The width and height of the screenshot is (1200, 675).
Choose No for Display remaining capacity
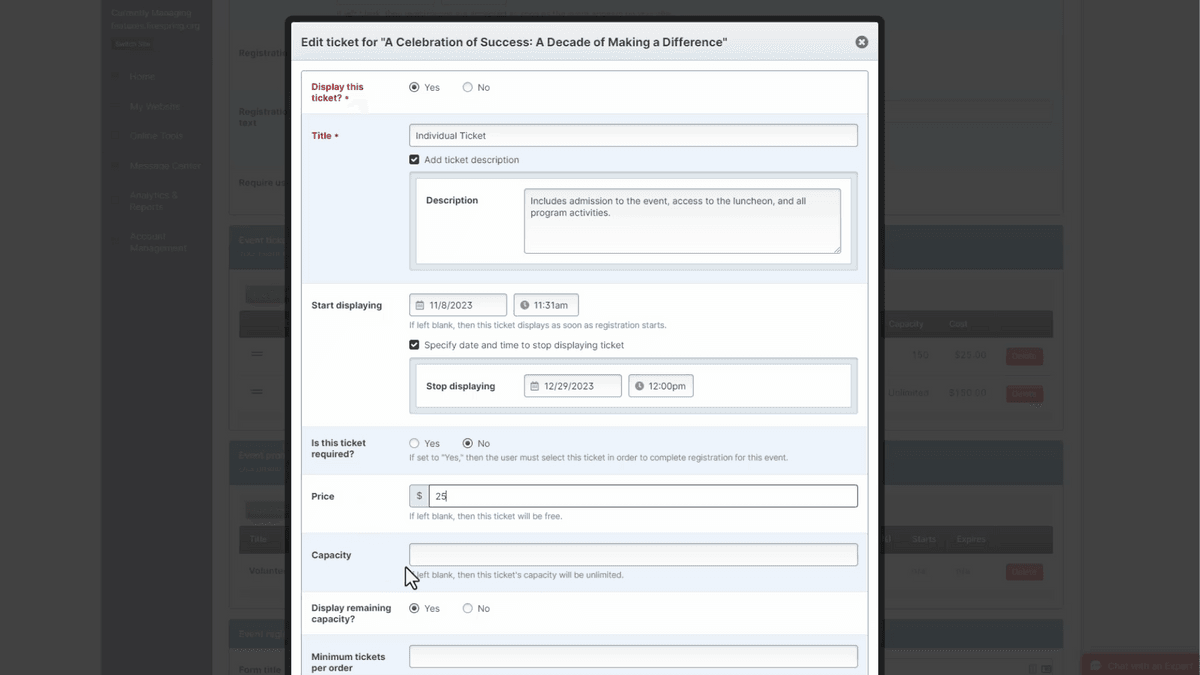point(467,608)
